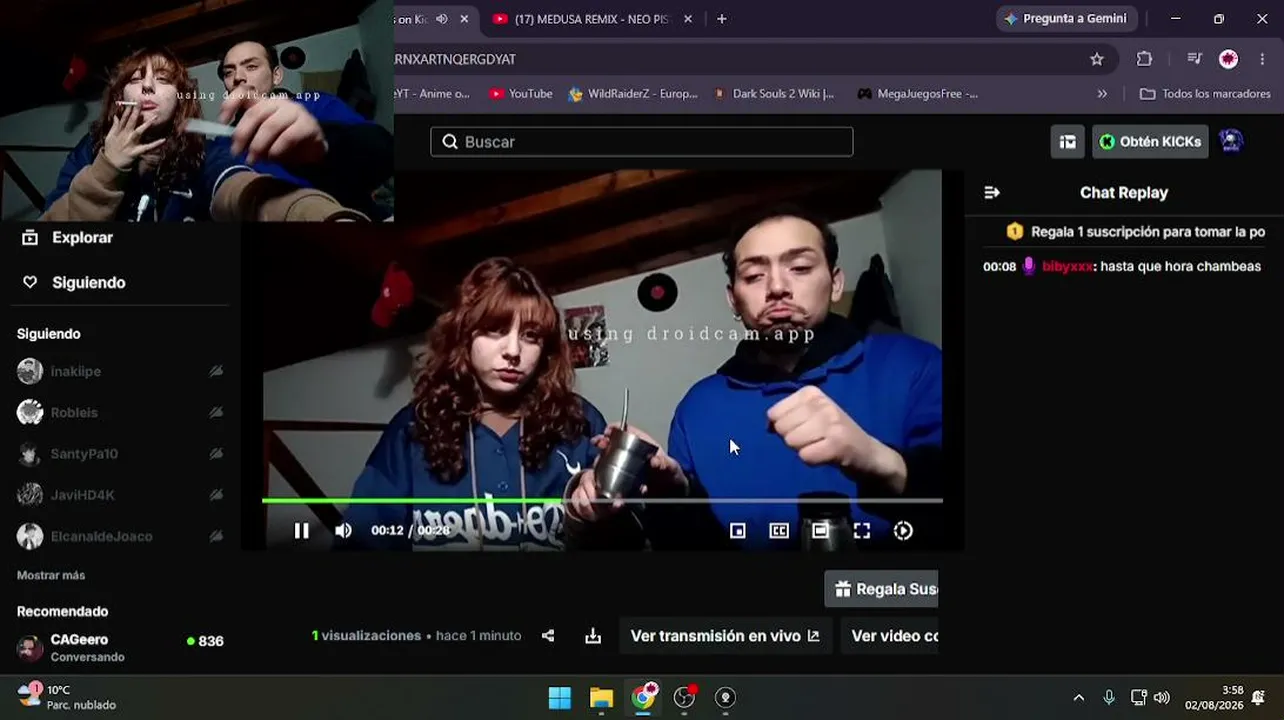Viewport: 1284px width, 720px height.
Task: Click the CAGeero avatar thumbnail
Action: (30, 648)
